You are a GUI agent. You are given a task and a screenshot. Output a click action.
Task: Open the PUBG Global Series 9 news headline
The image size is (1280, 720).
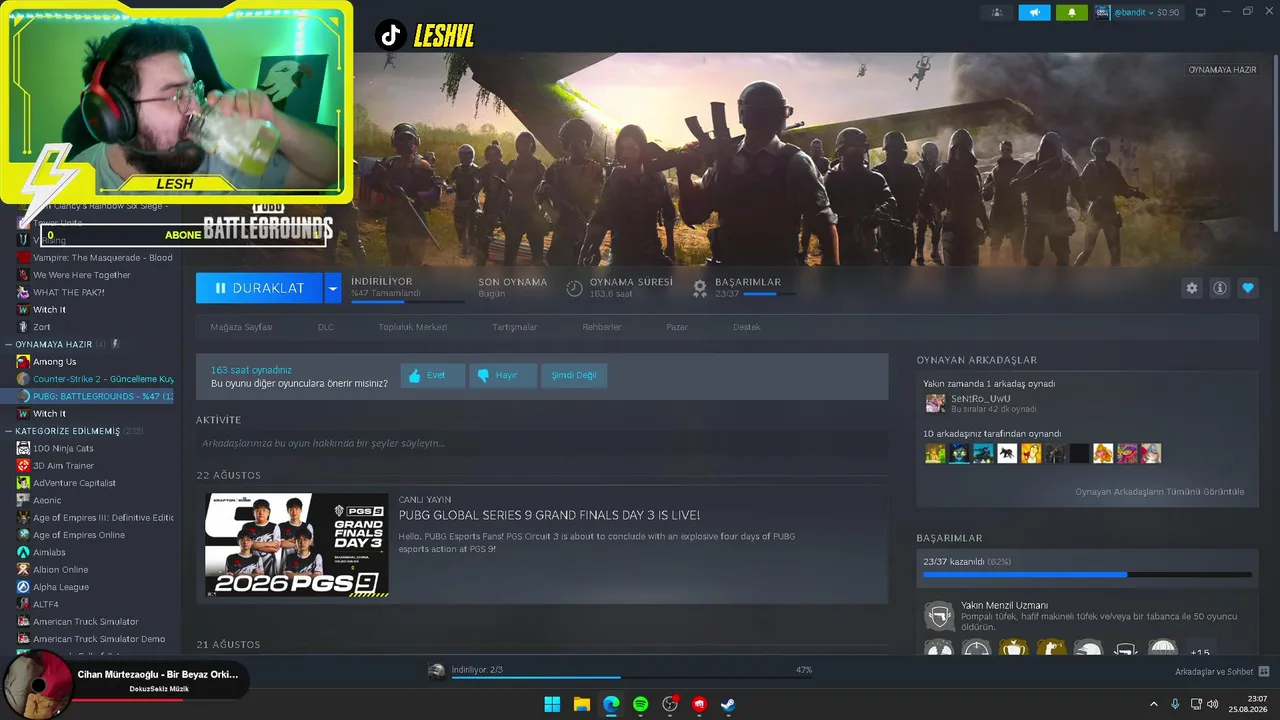pos(549,515)
